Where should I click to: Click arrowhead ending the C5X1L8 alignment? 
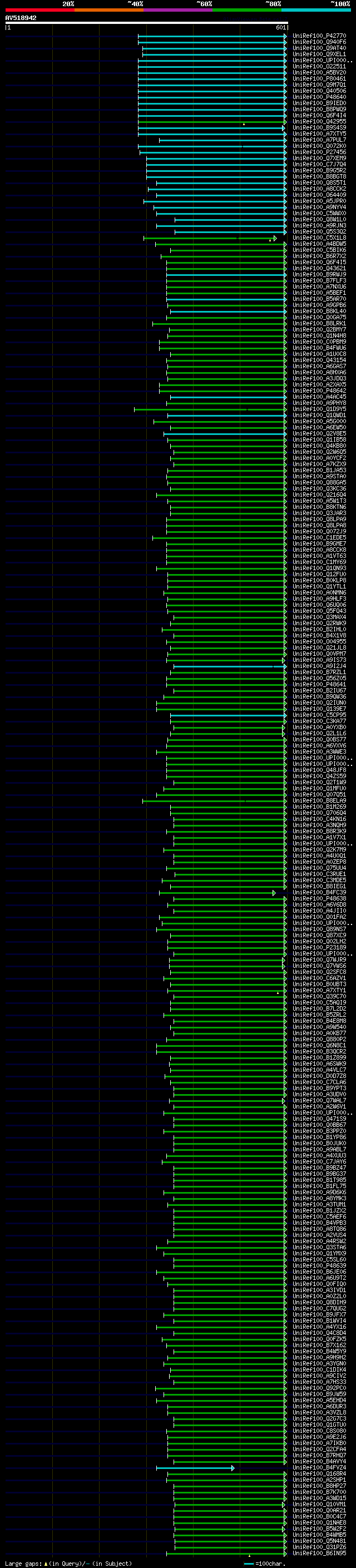[275, 238]
